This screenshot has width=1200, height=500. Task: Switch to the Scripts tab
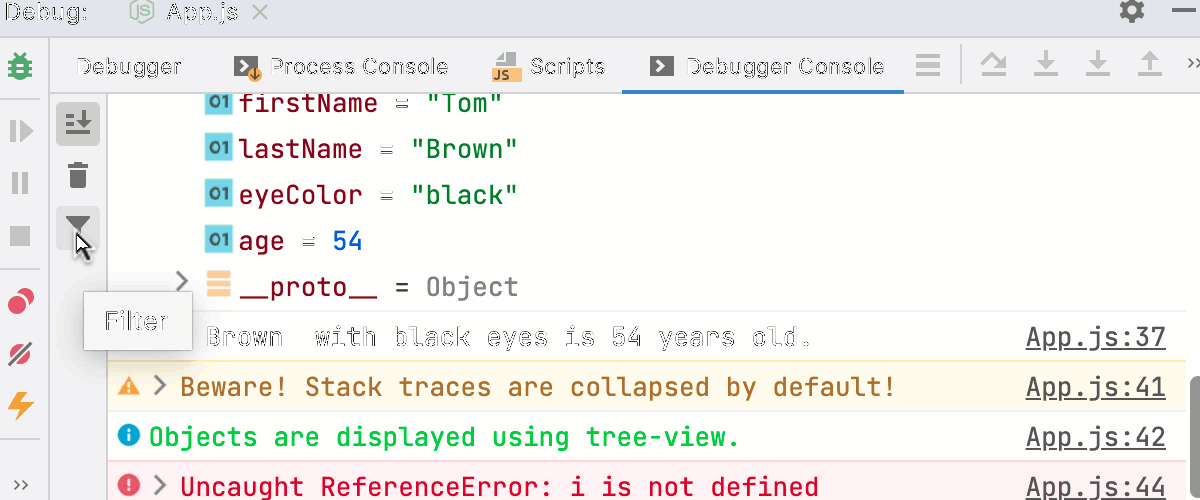(x=549, y=67)
